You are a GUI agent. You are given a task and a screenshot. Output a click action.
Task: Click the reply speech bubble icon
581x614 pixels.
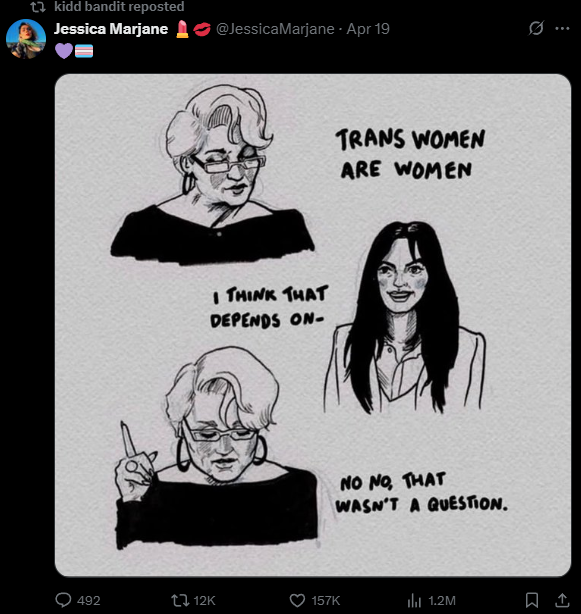[x=63, y=600]
